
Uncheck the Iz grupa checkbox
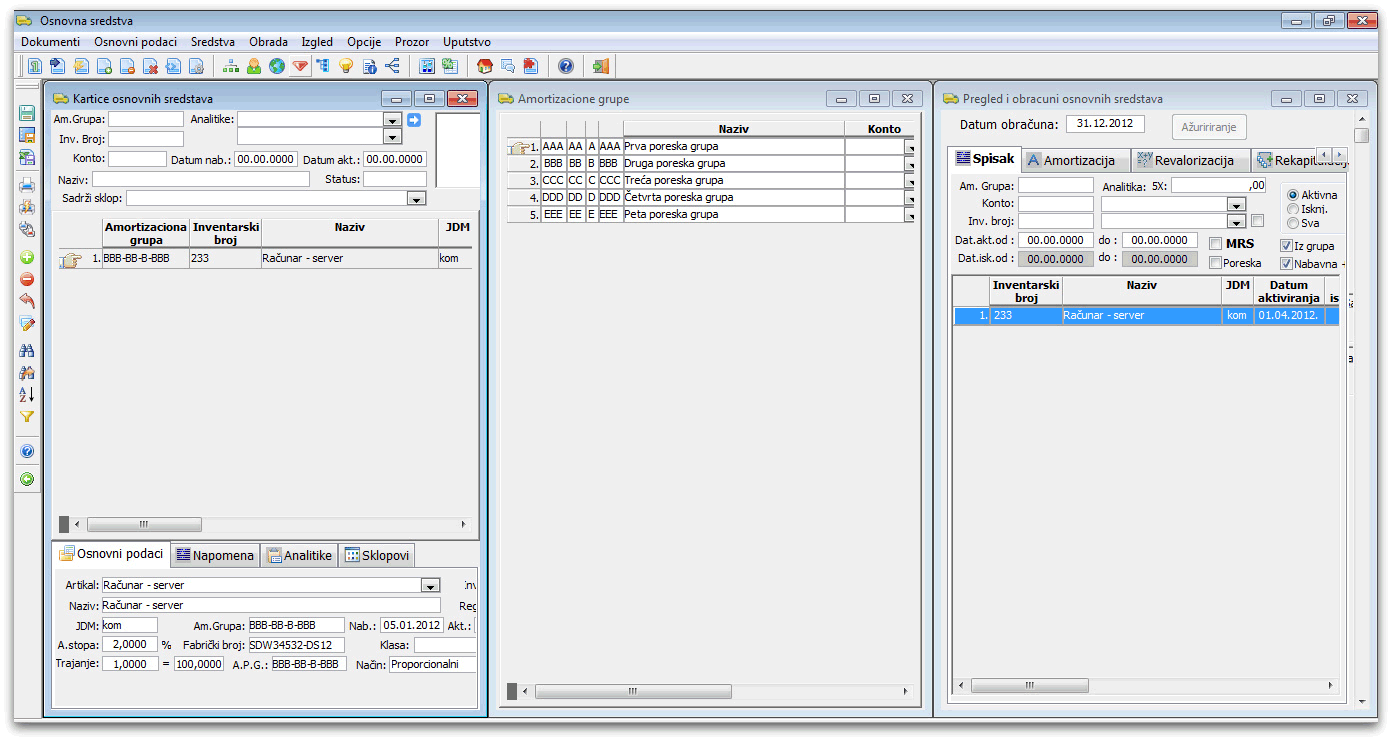(x=1286, y=246)
